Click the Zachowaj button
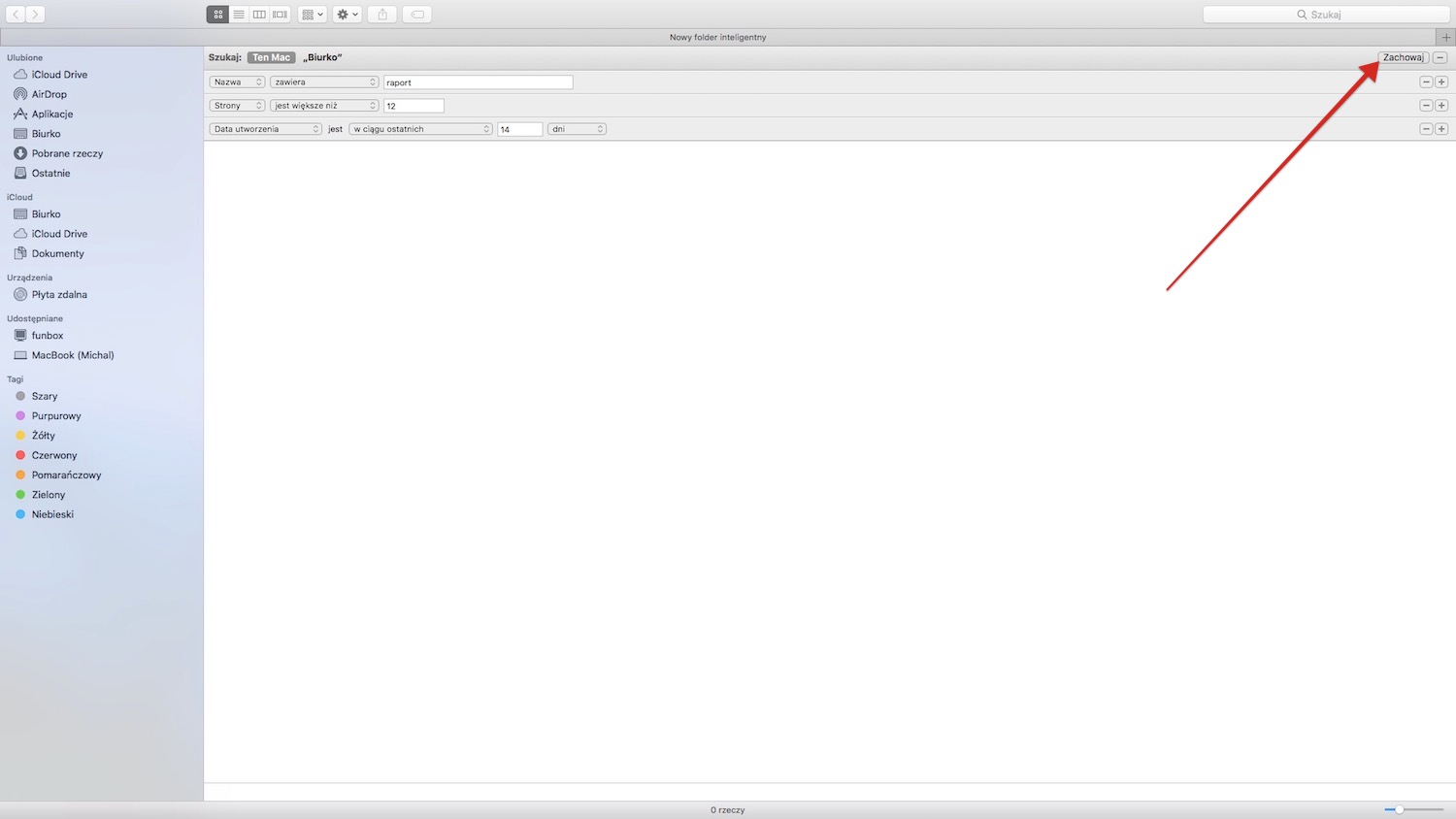This screenshot has height=819, width=1456. click(1403, 57)
